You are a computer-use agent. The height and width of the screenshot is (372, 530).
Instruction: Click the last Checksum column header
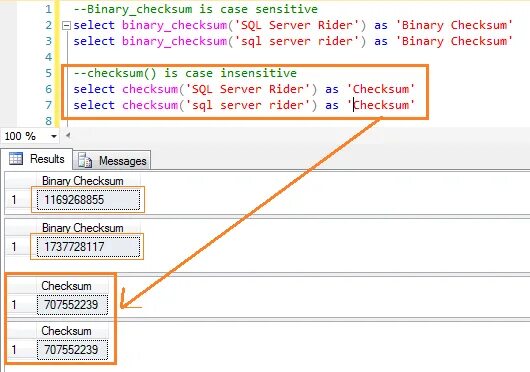click(x=72, y=331)
